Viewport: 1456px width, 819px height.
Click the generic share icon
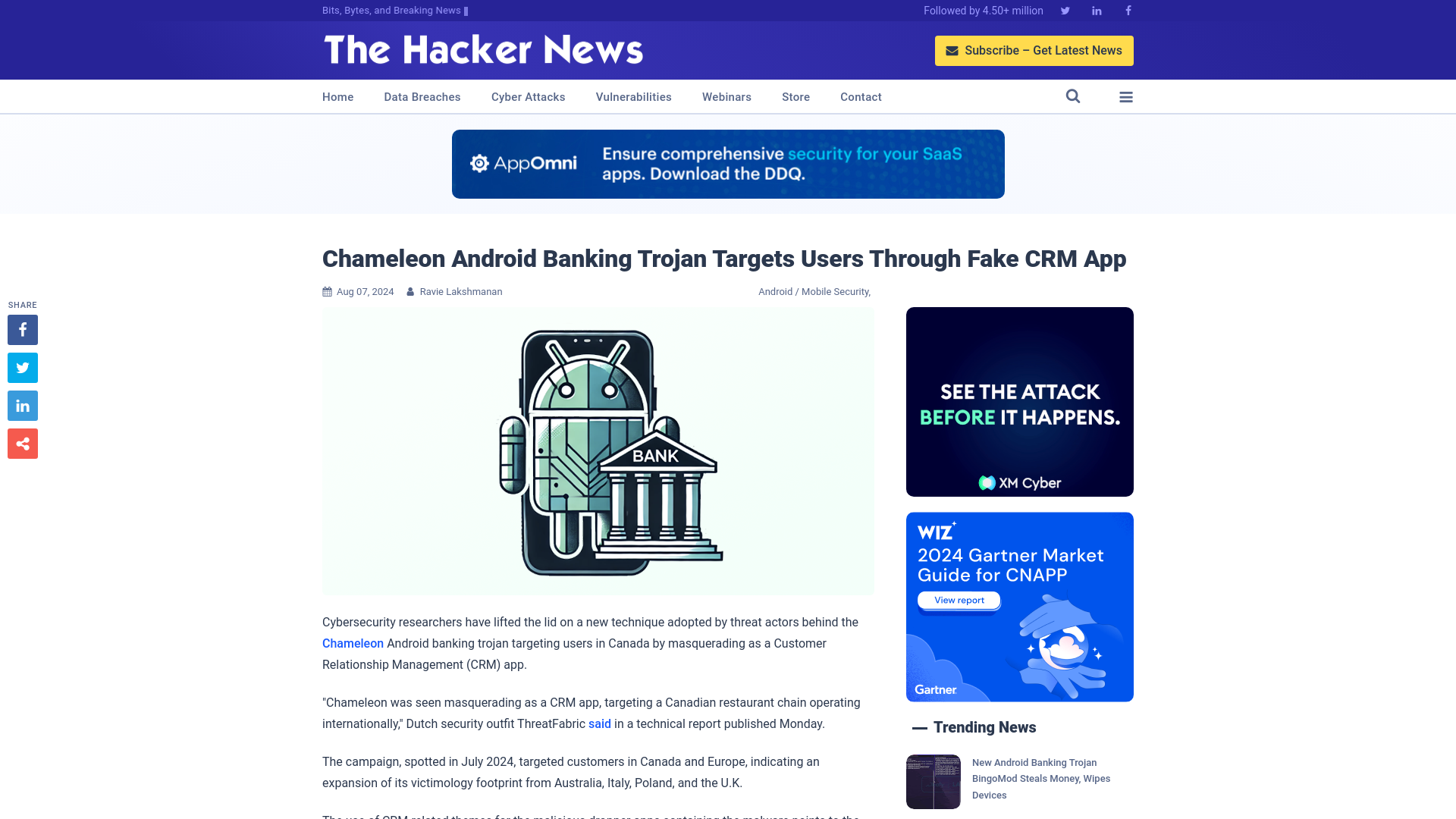click(22, 443)
